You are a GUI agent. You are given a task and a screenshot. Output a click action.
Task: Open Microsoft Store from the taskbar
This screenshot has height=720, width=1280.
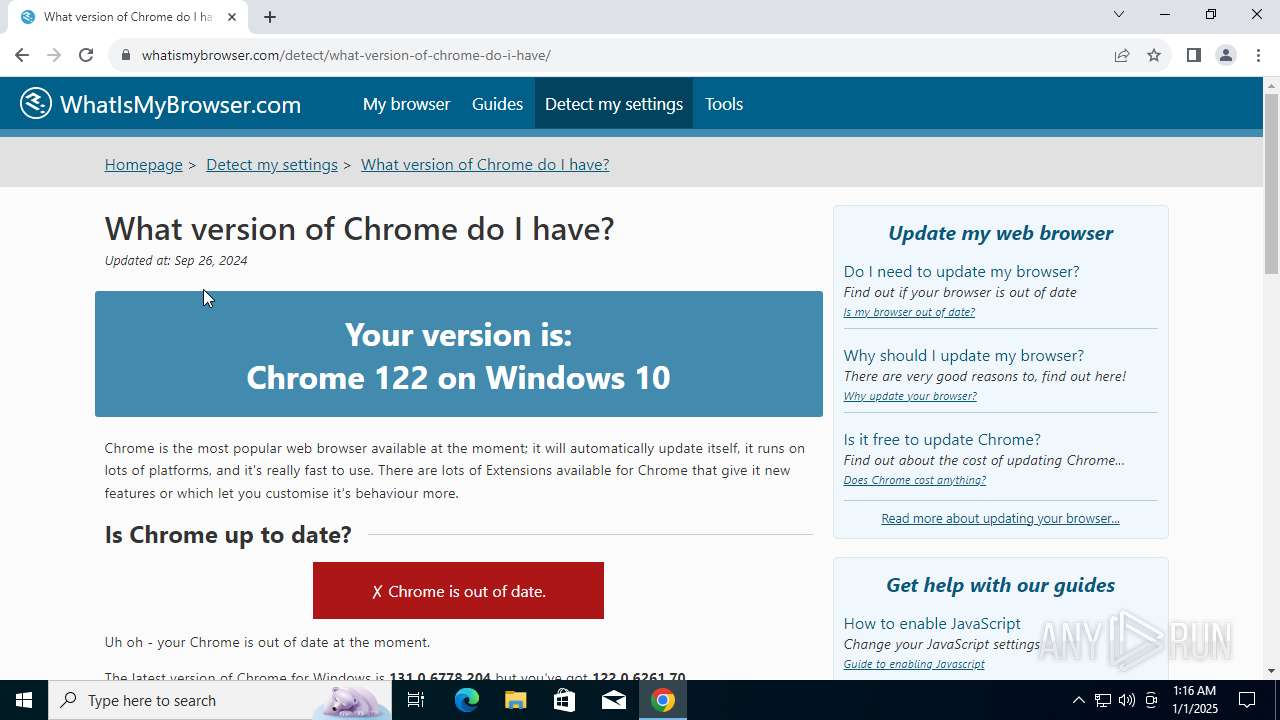pos(564,700)
